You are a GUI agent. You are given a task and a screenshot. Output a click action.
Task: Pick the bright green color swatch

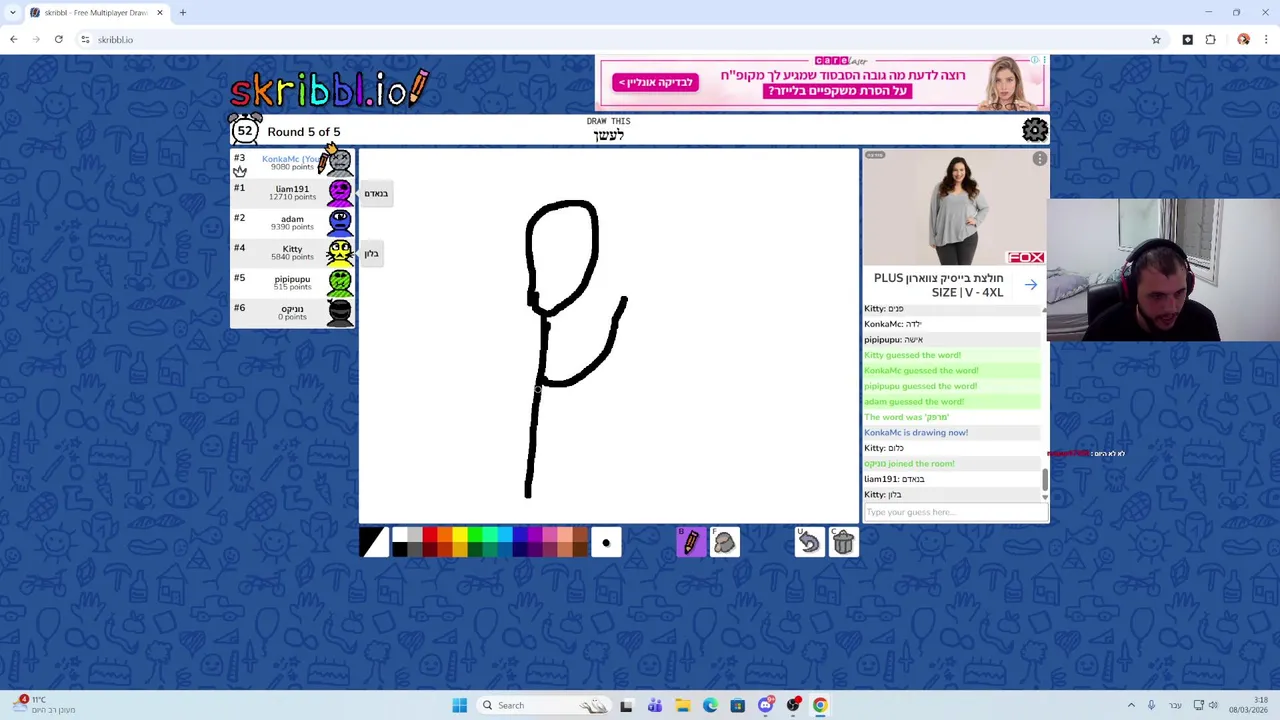[475, 534]
